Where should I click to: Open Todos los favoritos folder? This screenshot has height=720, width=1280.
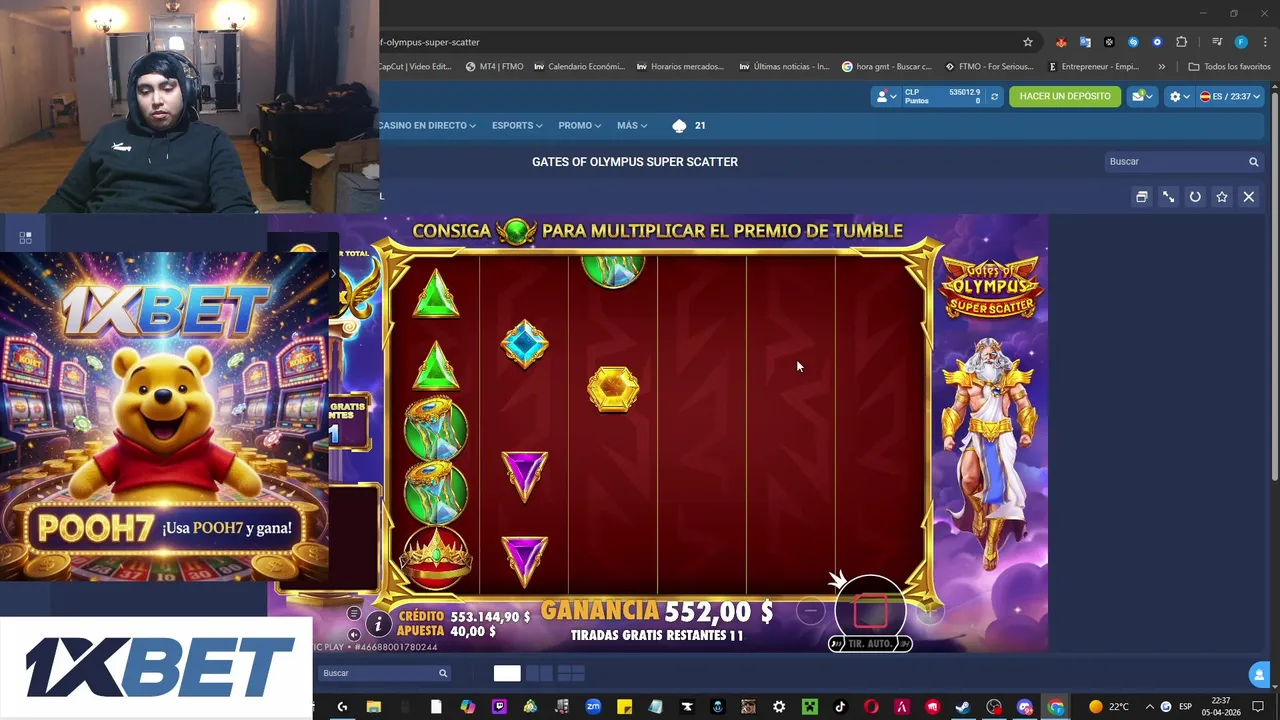point(1229,67)
